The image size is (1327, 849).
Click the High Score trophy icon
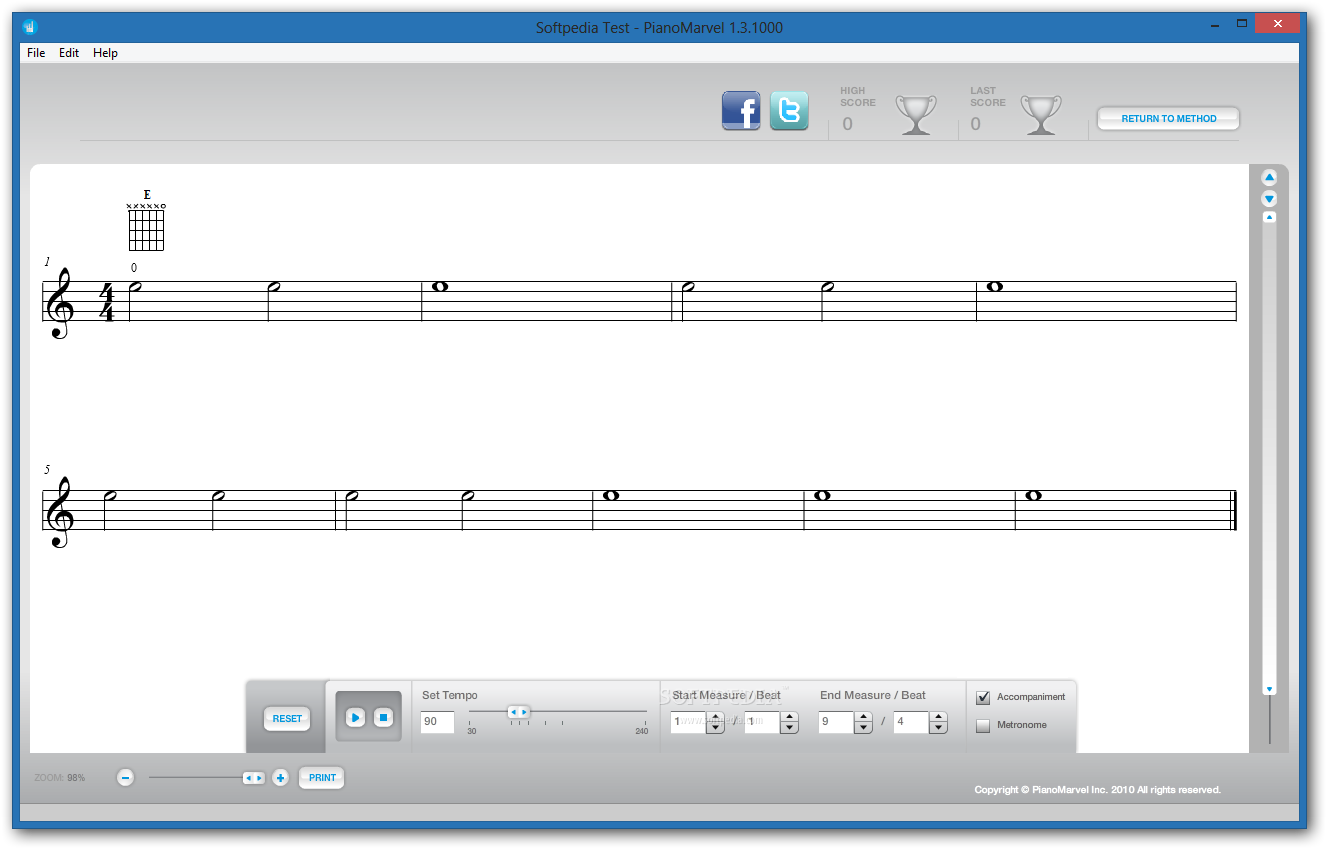click(915, 114)
